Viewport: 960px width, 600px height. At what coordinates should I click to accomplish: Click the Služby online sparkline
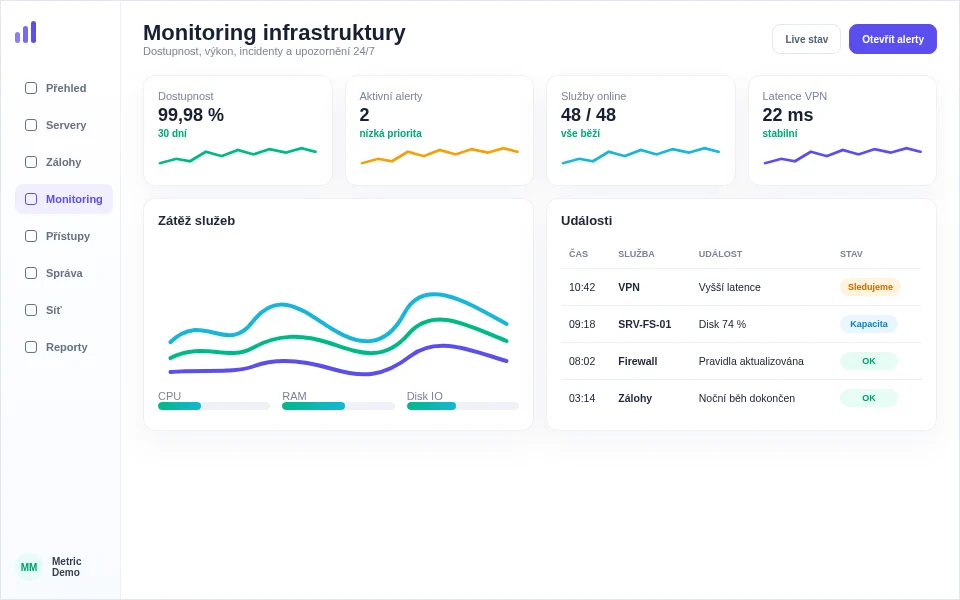point(640,156)
